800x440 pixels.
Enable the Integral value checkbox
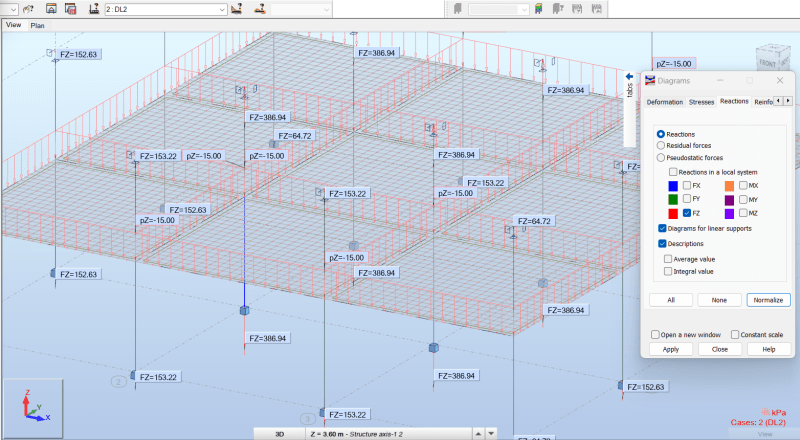(668, 271)
